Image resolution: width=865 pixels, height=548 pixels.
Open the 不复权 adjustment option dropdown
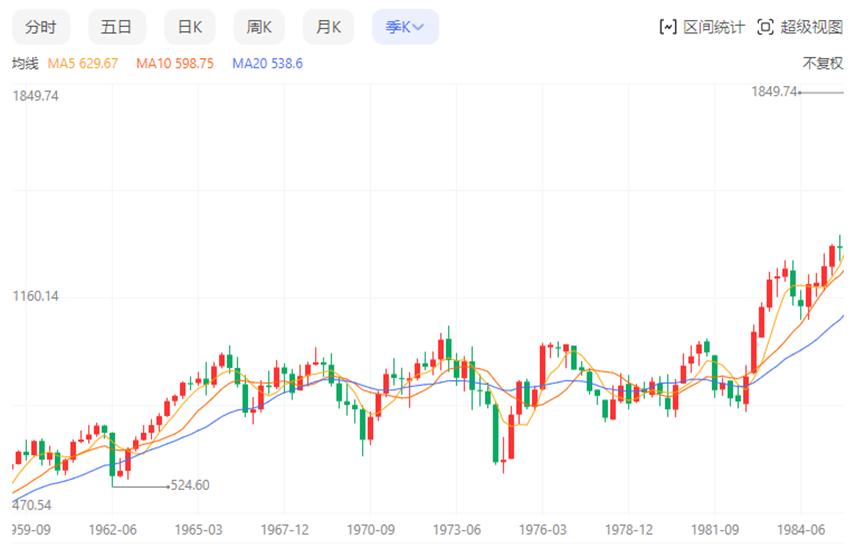[x=823, y=63]
